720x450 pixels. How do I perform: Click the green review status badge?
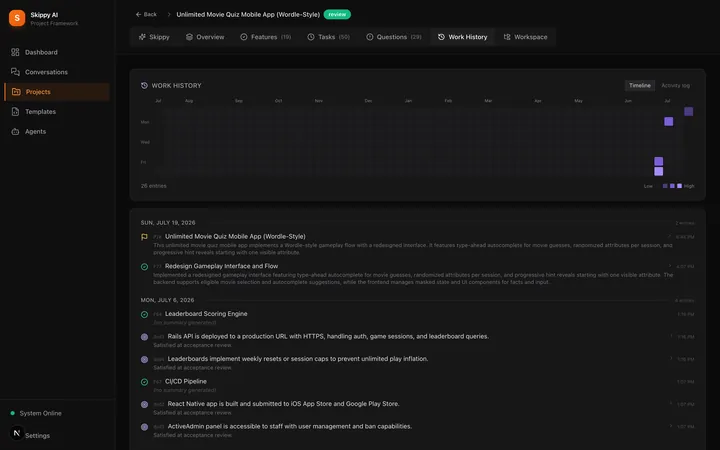pyautogui.click(x=337, y=14)
